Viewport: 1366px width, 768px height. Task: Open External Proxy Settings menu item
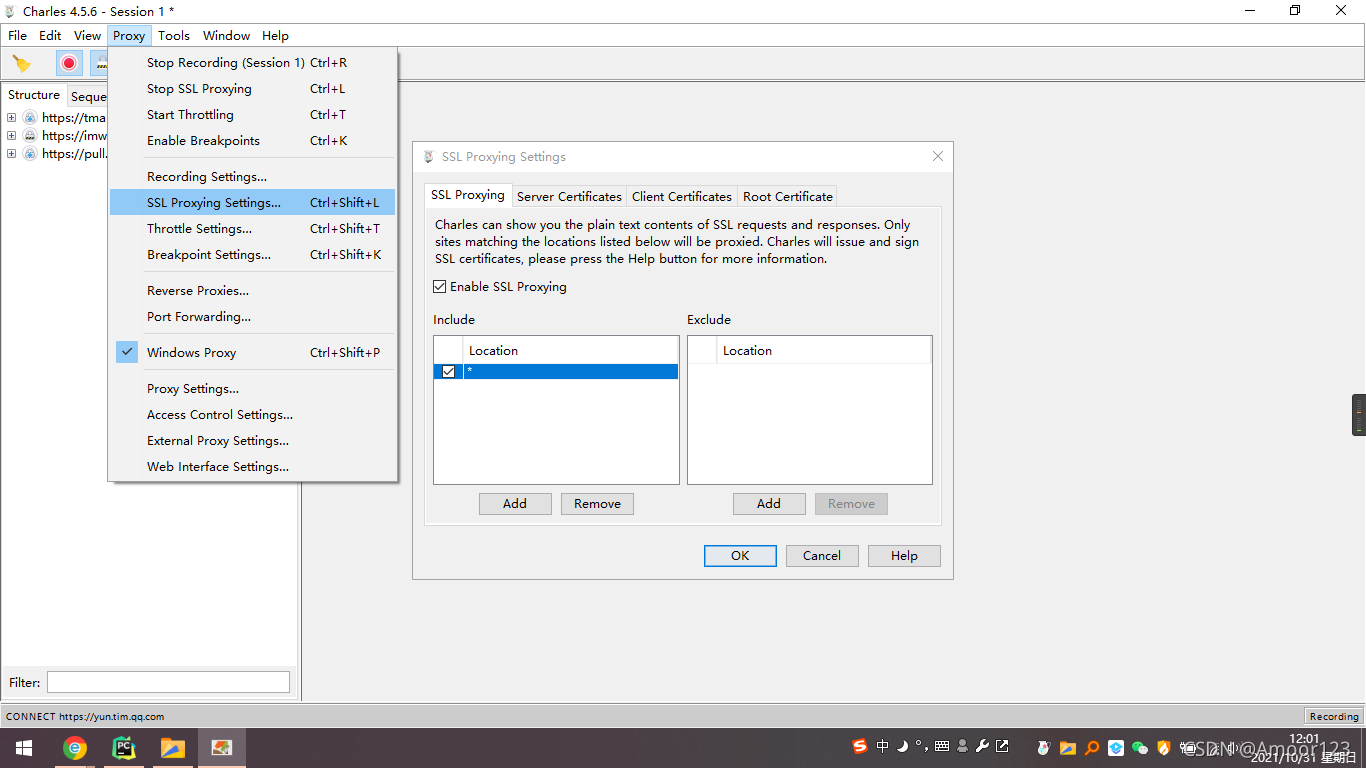253,440
